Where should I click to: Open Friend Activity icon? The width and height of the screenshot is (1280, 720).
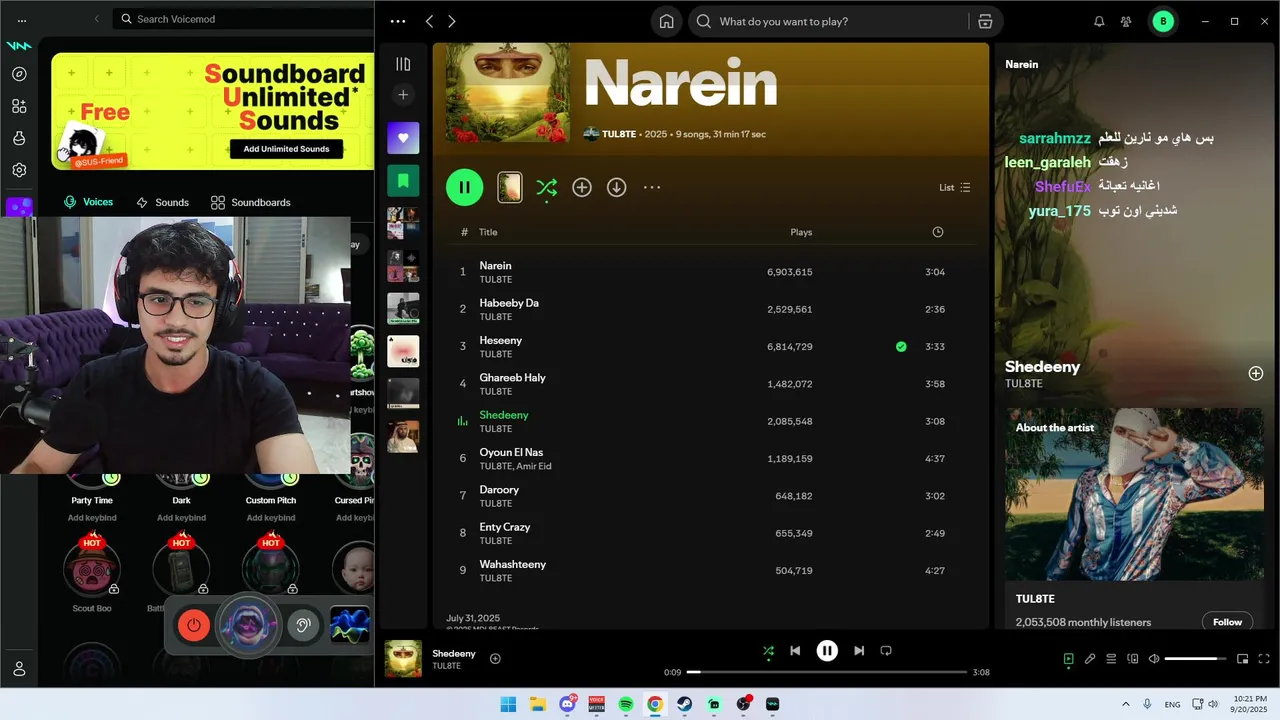coord(1126,21)
